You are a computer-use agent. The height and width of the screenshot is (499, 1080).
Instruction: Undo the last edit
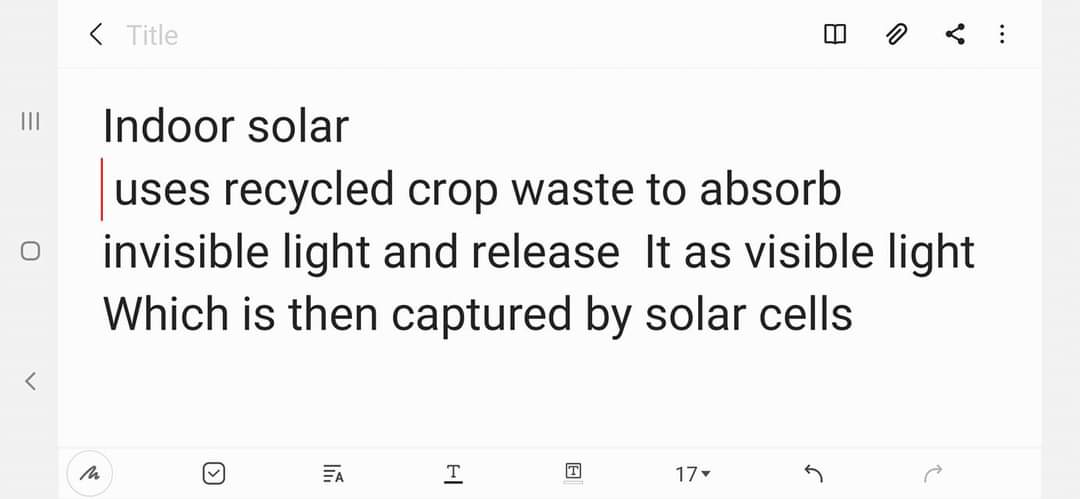[813, 473]
